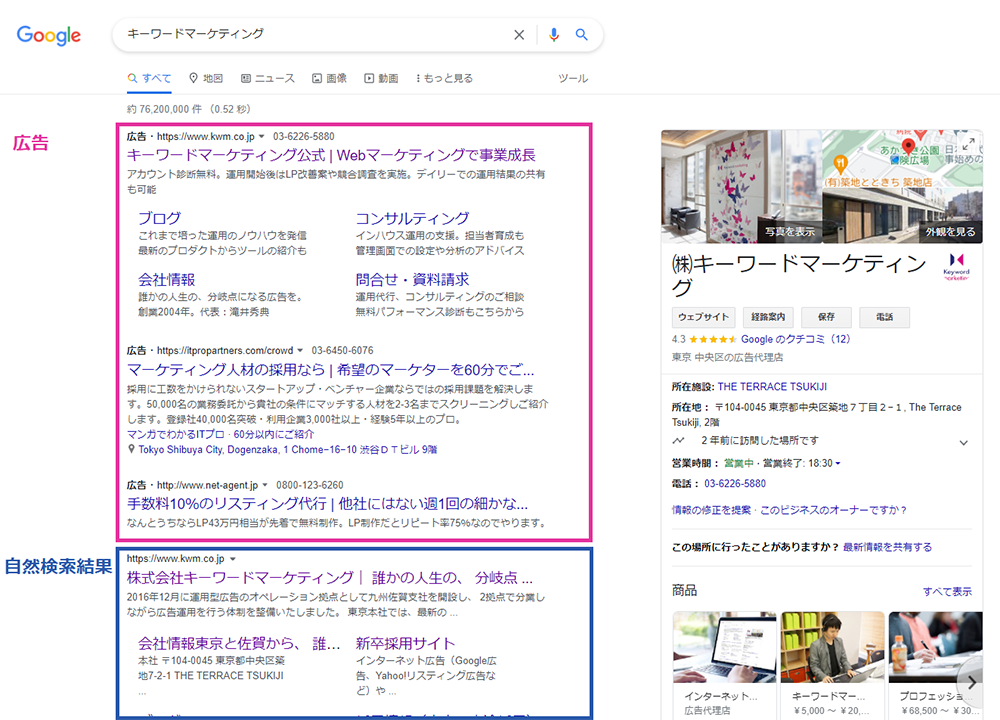The image size is (1000, 720).
Task: Click the このビジネスのオーナーですか？ link
Action: coord(834,510)
